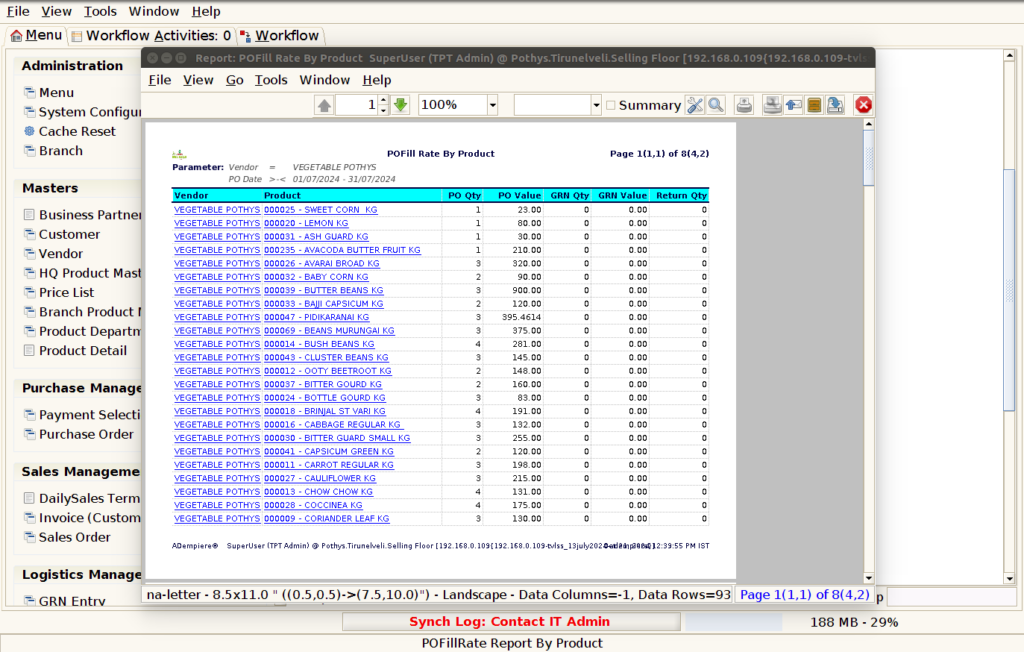The width and height of the screenshot is (1024, 652).
Task: Open File menu in main ADempiere window
Action: pyautogui.click(x=18, y=12)
